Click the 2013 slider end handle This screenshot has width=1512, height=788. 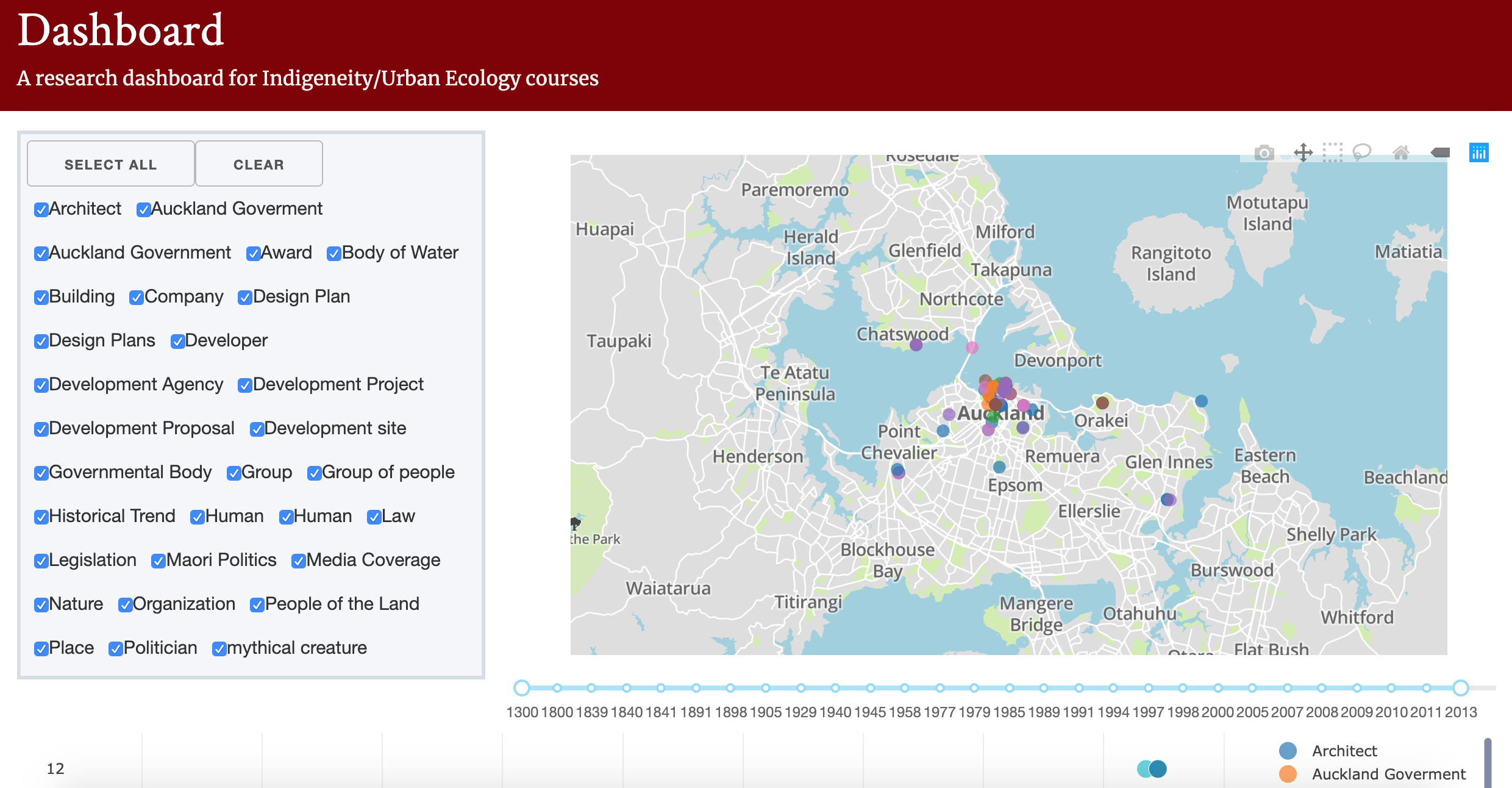pos(1460,688)
